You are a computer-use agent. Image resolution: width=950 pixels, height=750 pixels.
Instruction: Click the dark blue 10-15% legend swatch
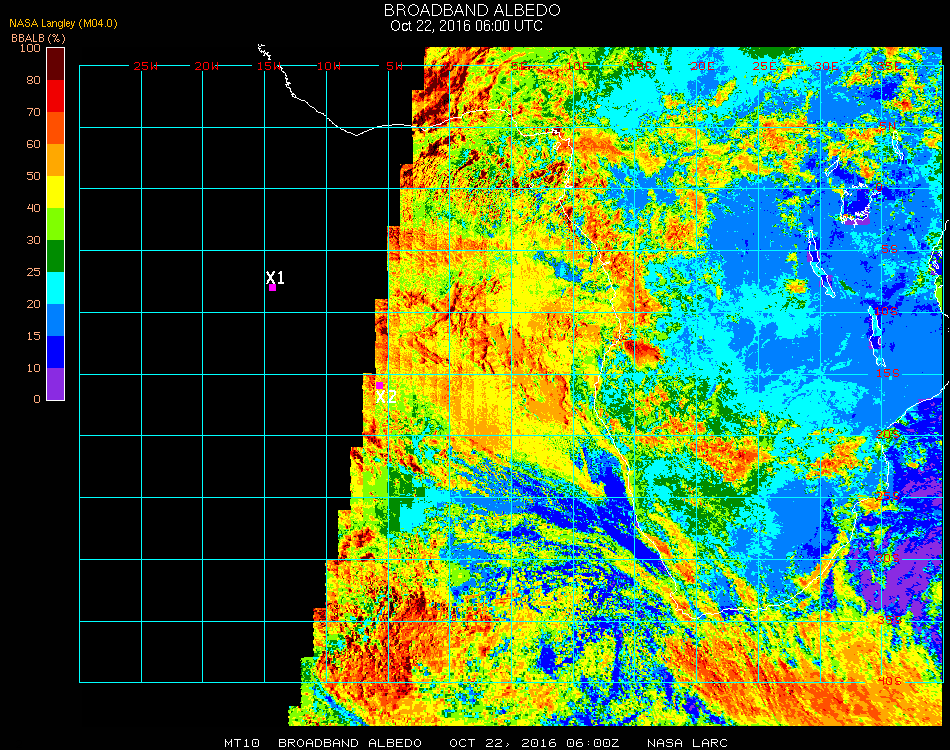[x=55, y=351]
